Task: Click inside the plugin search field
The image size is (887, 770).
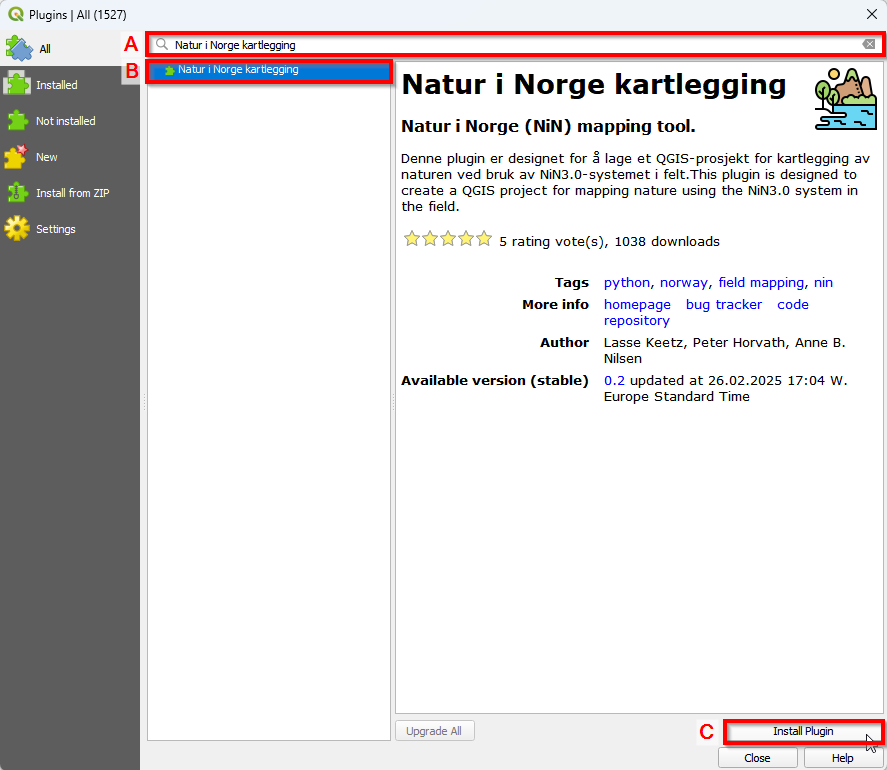Action: point(500,44)
